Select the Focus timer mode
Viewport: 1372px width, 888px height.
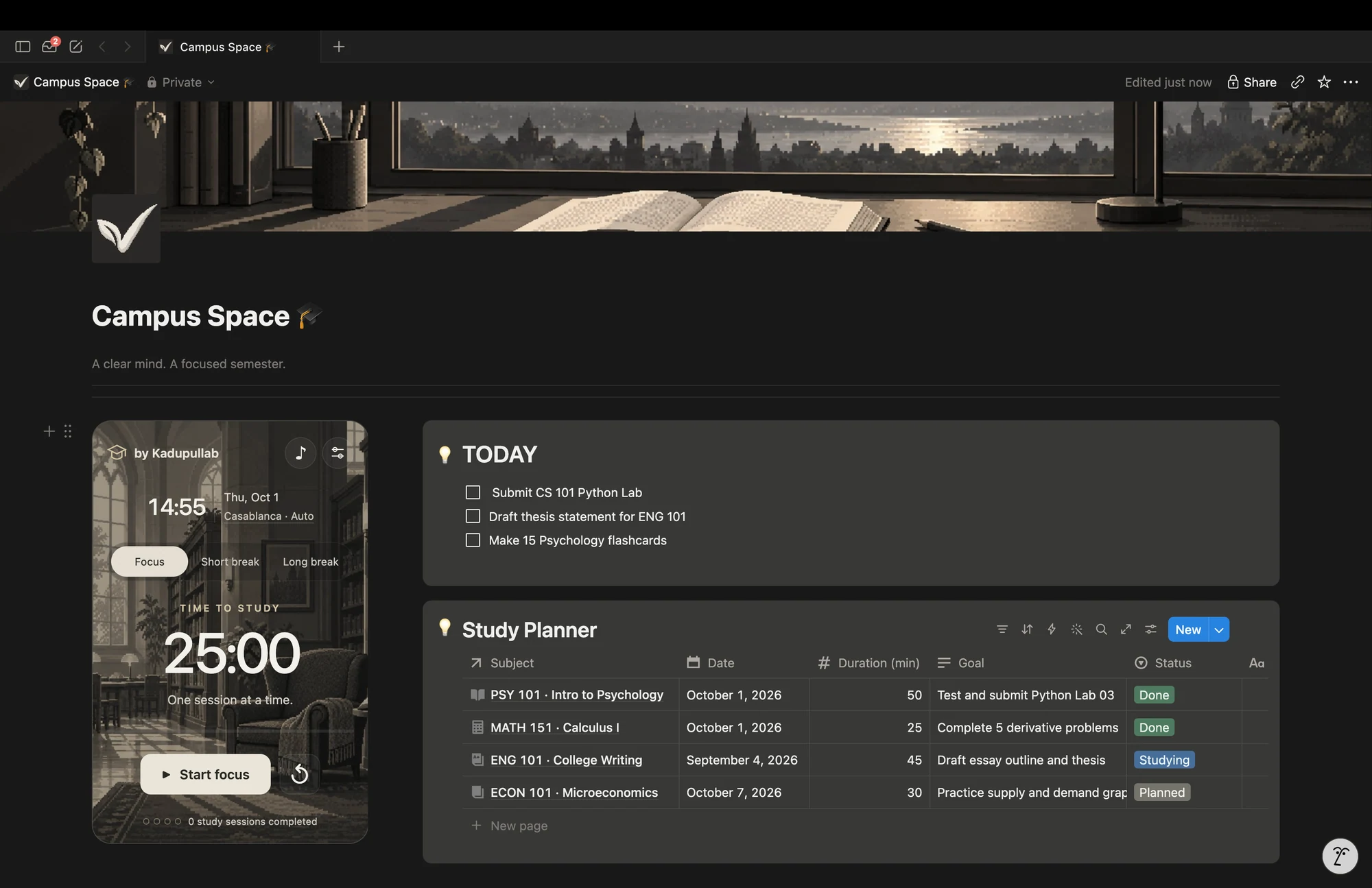(150, 562)
